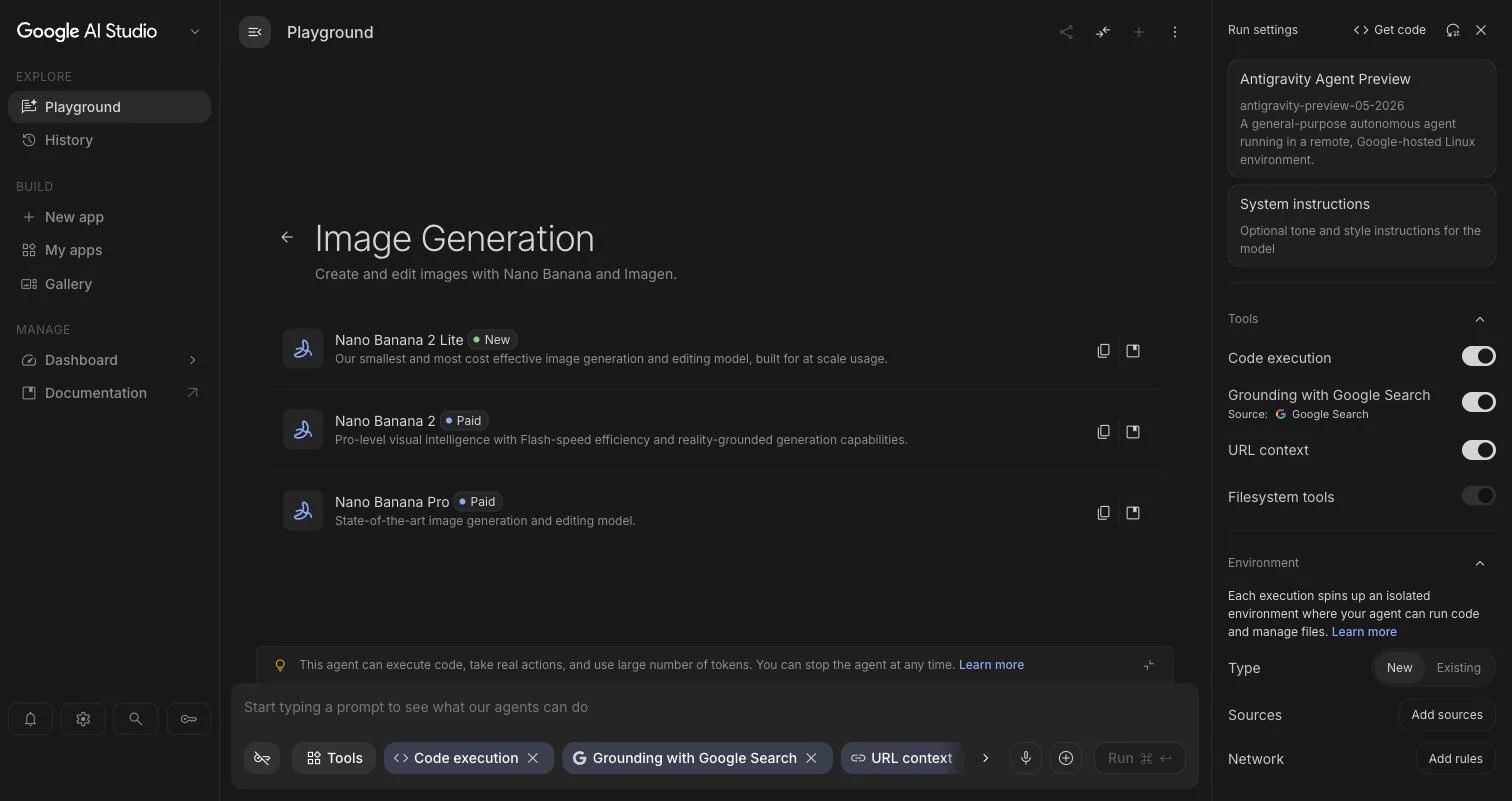Viewport: 1512px width, 801px height.
Task: Open the Tools button in the prompt bar
Action: pos(334,758)
